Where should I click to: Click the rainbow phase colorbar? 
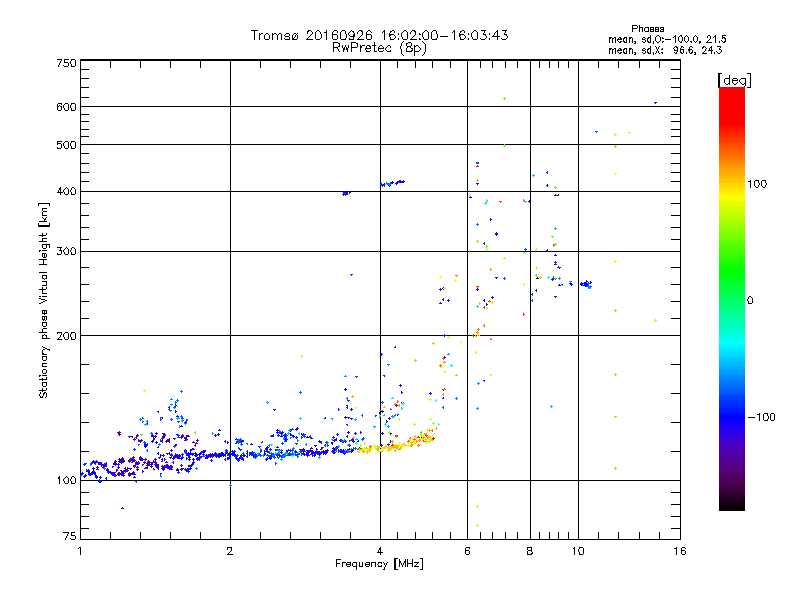point(732,299)
